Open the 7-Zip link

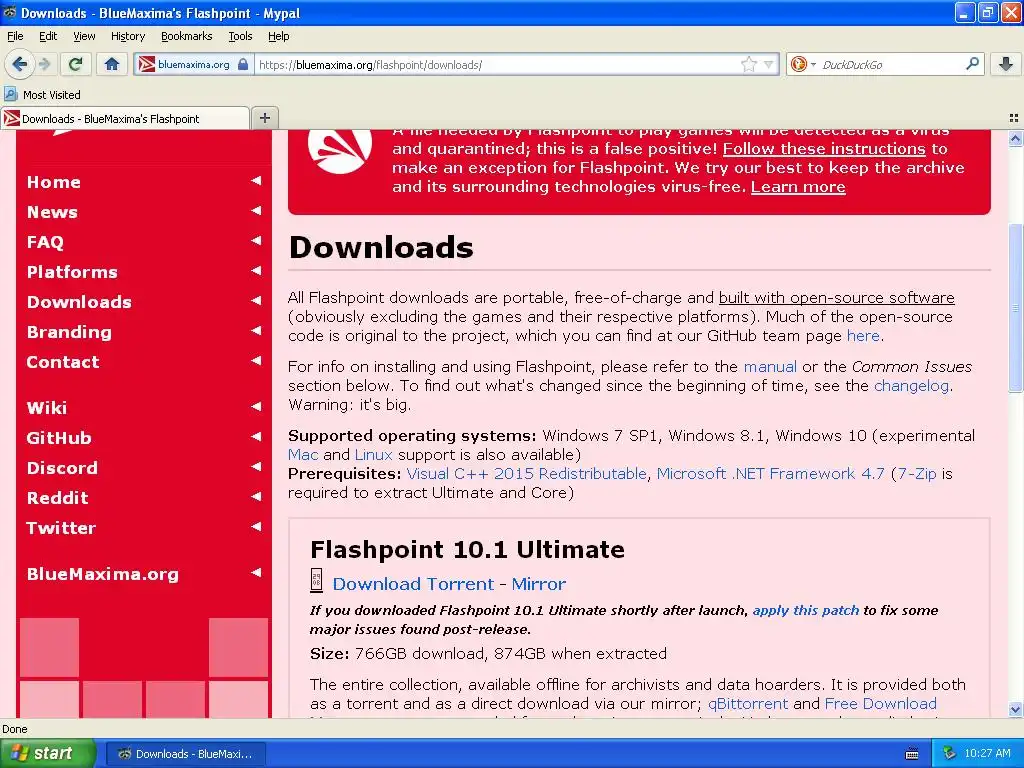click(917, 473)
